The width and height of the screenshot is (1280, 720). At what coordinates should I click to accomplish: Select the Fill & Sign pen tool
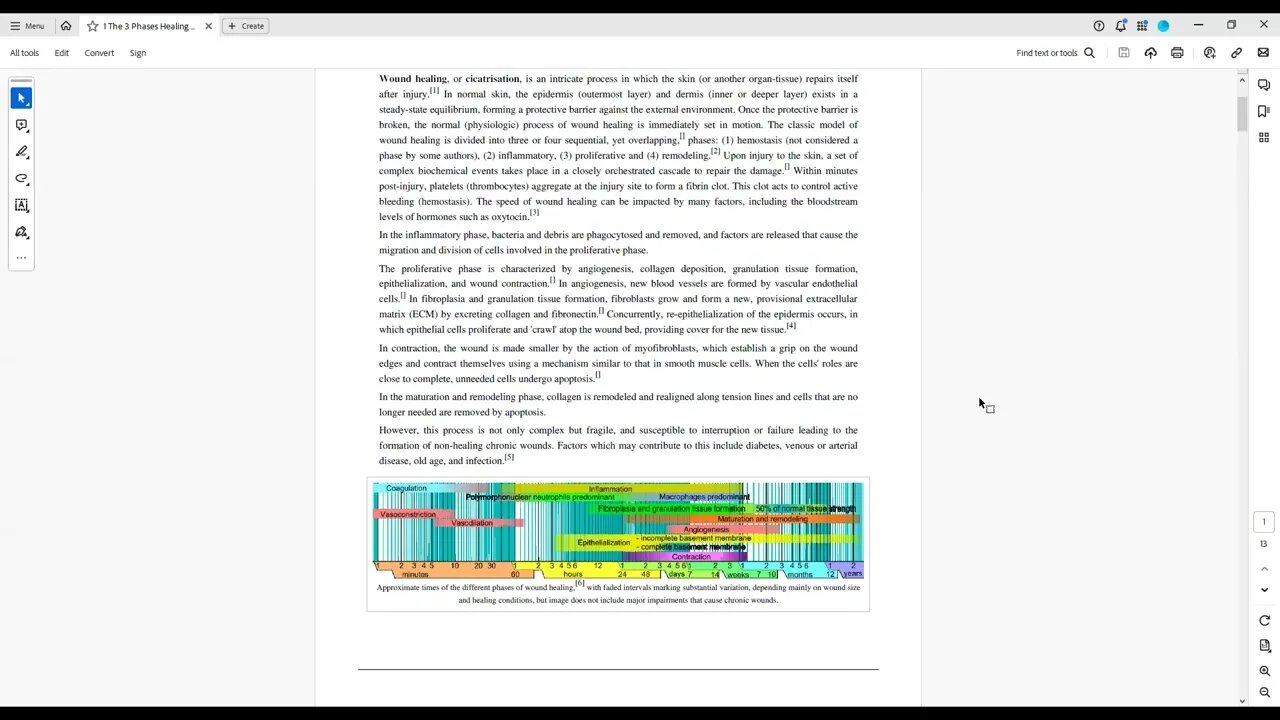(x=21, y=232)
